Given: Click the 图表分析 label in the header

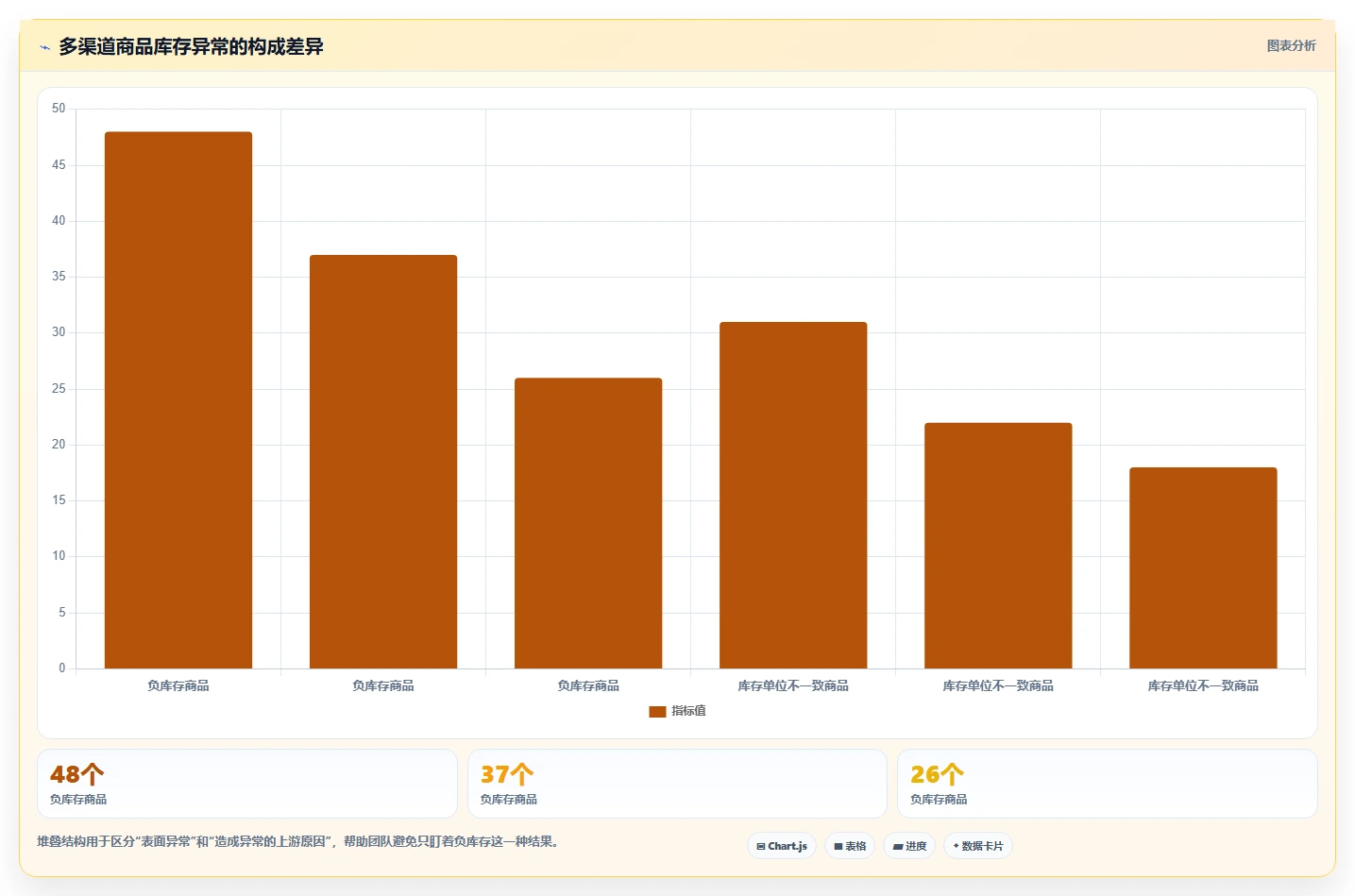Looking at the screenshot, I should click(1291, 45).
